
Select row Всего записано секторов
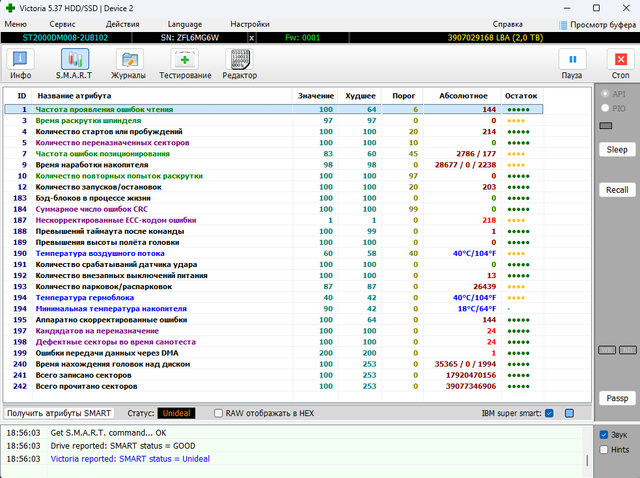click(273, 375)
